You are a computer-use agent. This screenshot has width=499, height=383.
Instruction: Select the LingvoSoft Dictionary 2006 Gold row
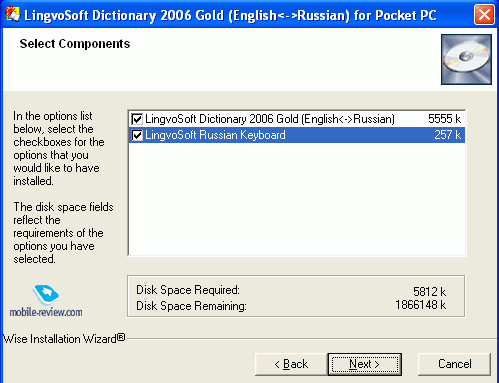(x=296, y=119)
